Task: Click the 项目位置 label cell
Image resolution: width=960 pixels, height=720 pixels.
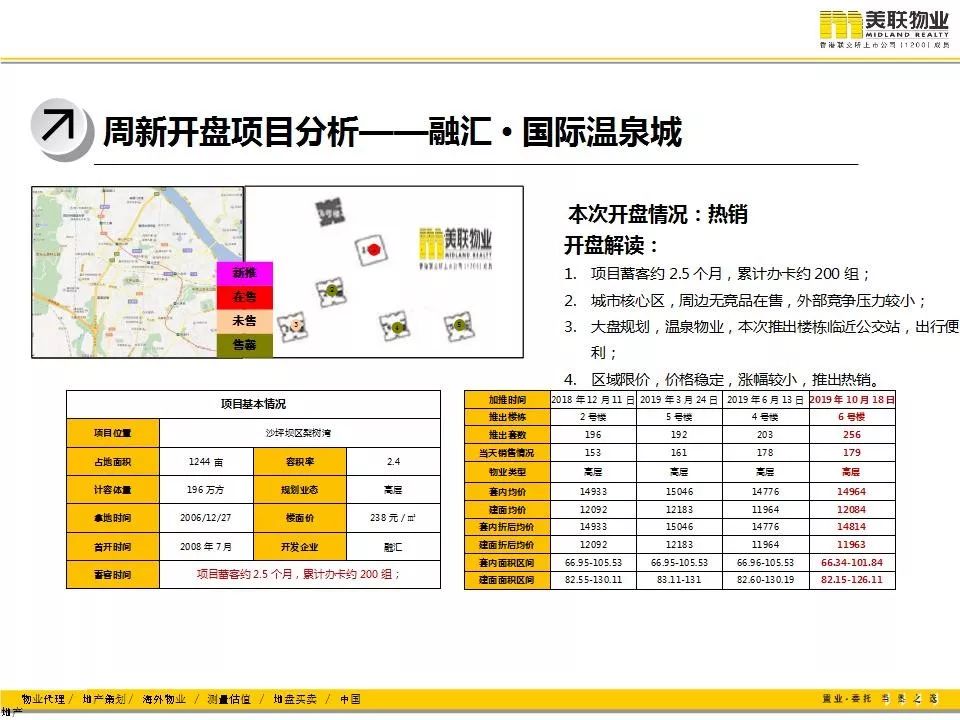Action: point(113,433)
